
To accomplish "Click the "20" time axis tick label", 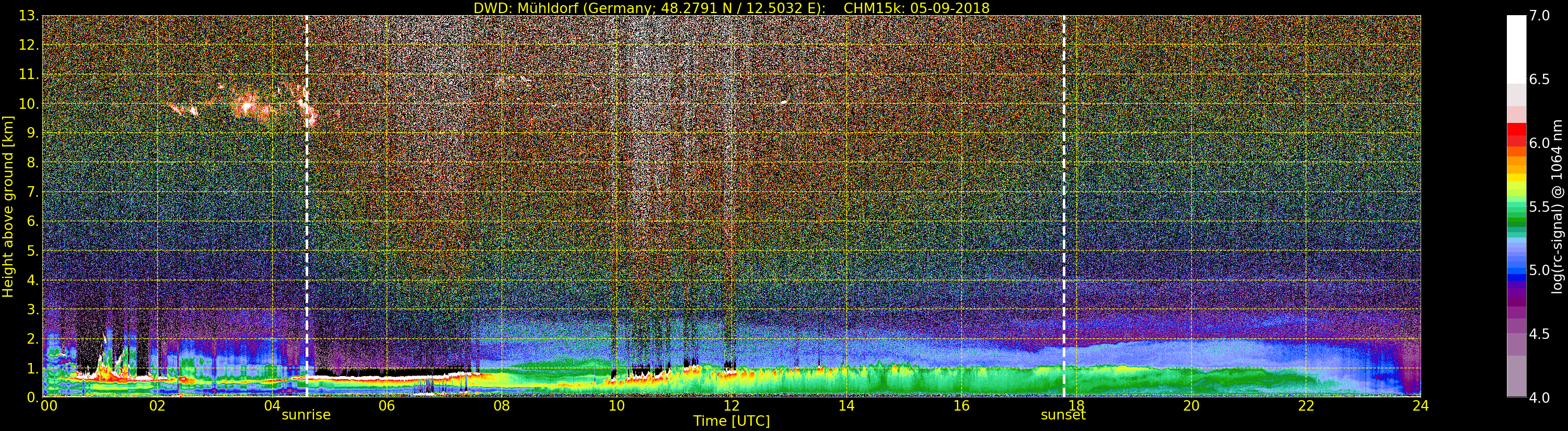I will (x=1191, y=406).
